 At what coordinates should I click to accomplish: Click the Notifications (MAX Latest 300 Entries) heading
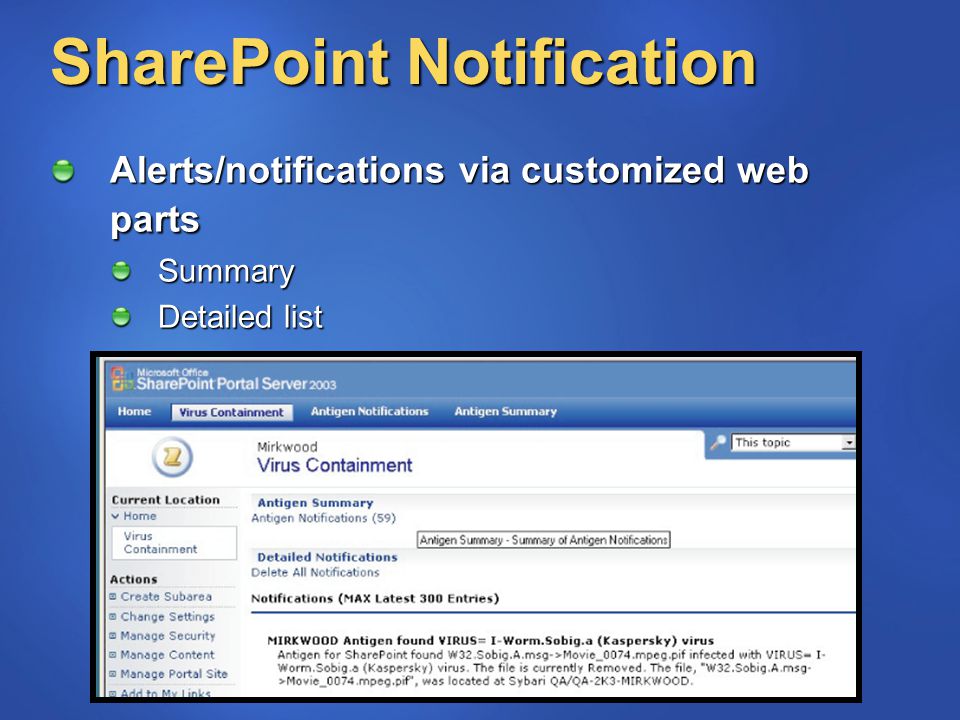(x=375, y=598)
